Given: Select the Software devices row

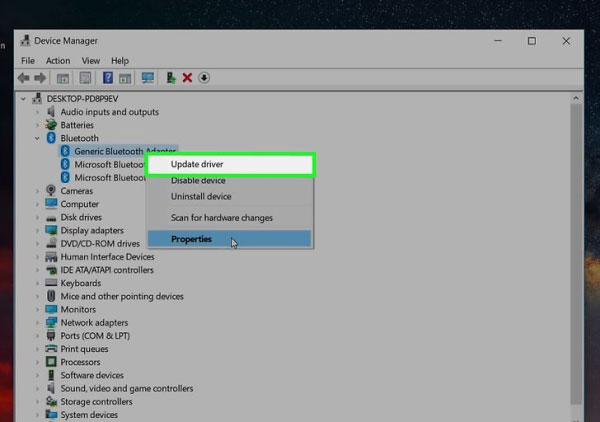Looking at the screenshot, I should click(85, 375).
